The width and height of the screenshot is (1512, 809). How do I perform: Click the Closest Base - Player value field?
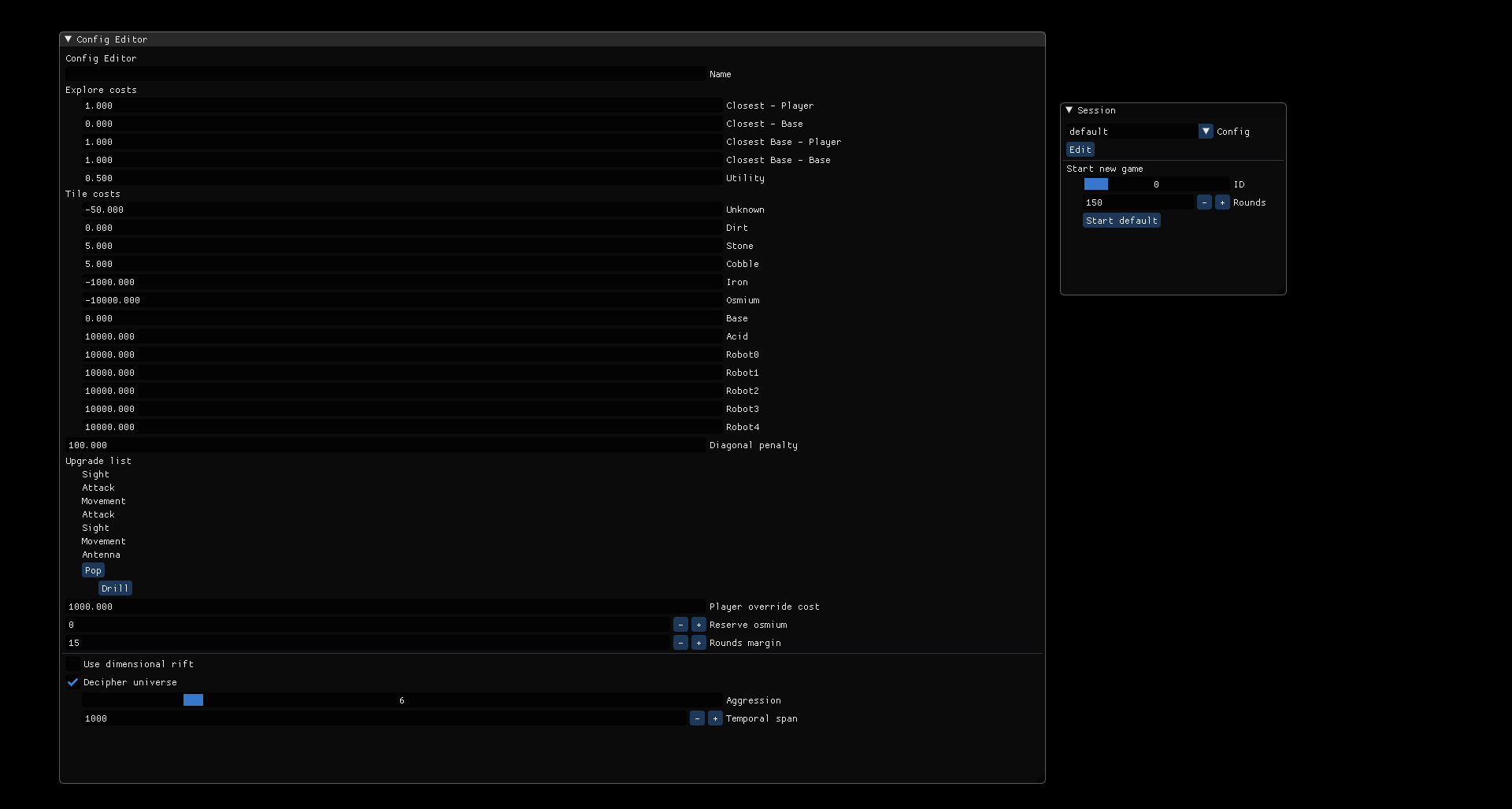(402, 141)
